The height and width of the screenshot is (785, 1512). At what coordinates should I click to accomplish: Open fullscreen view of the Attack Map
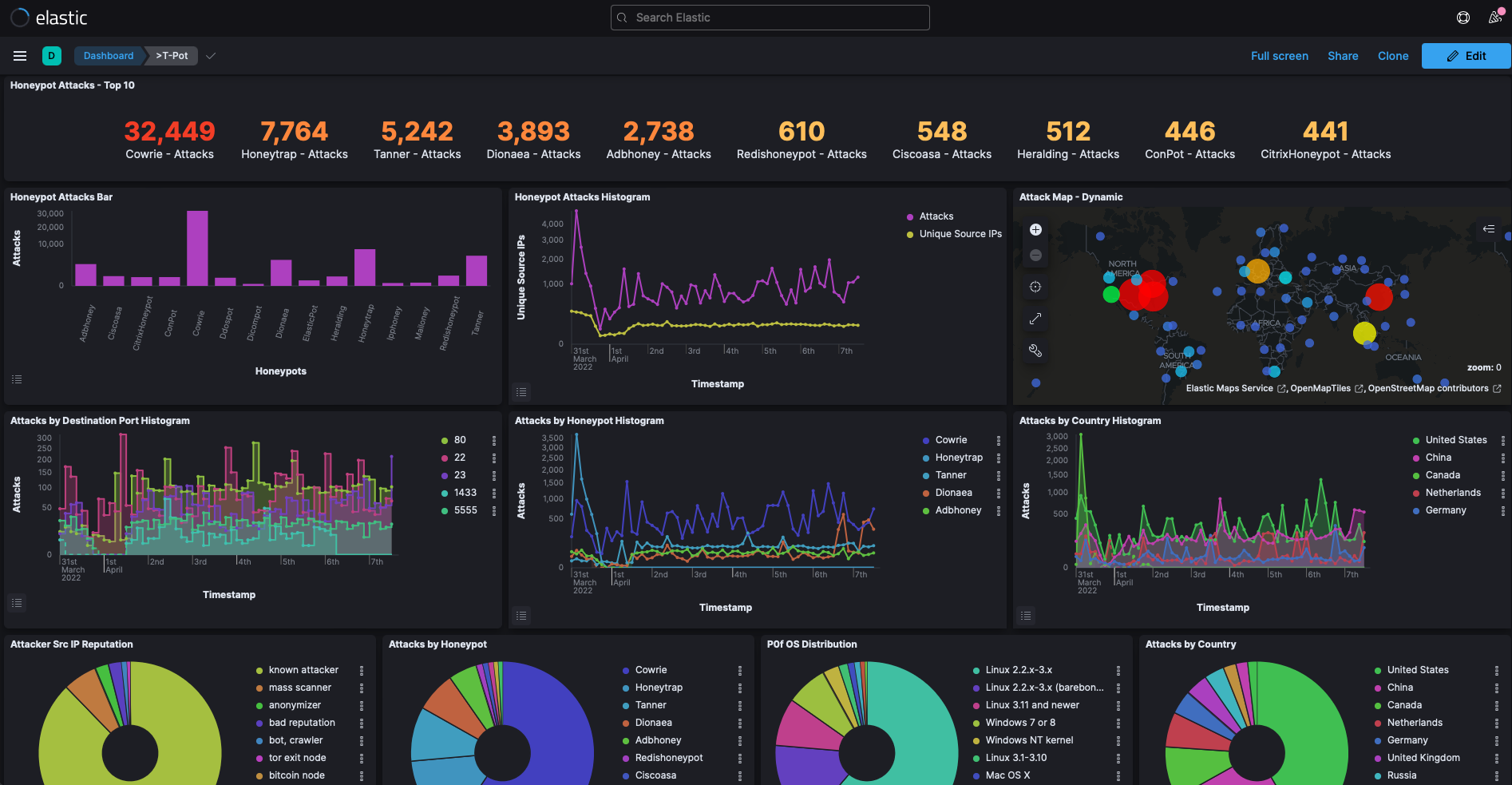1035,319
